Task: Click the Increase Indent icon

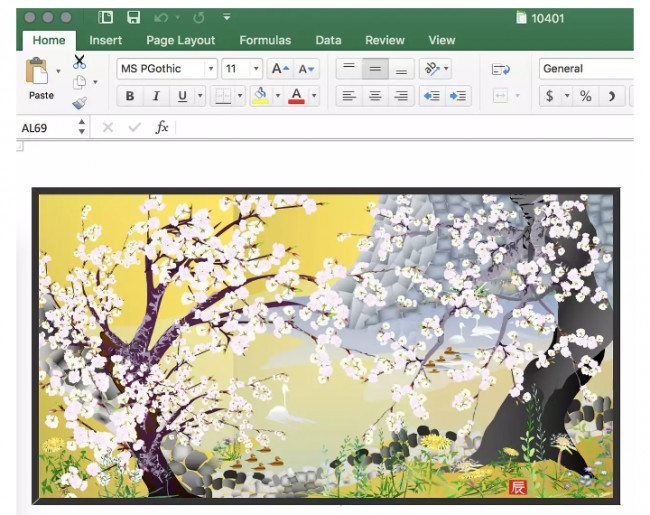Action: pos(459,96)
